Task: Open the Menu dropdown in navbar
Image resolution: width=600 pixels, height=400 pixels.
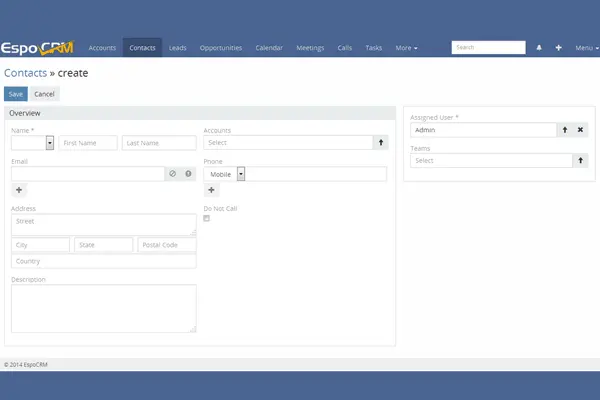Action: [585, 47]
